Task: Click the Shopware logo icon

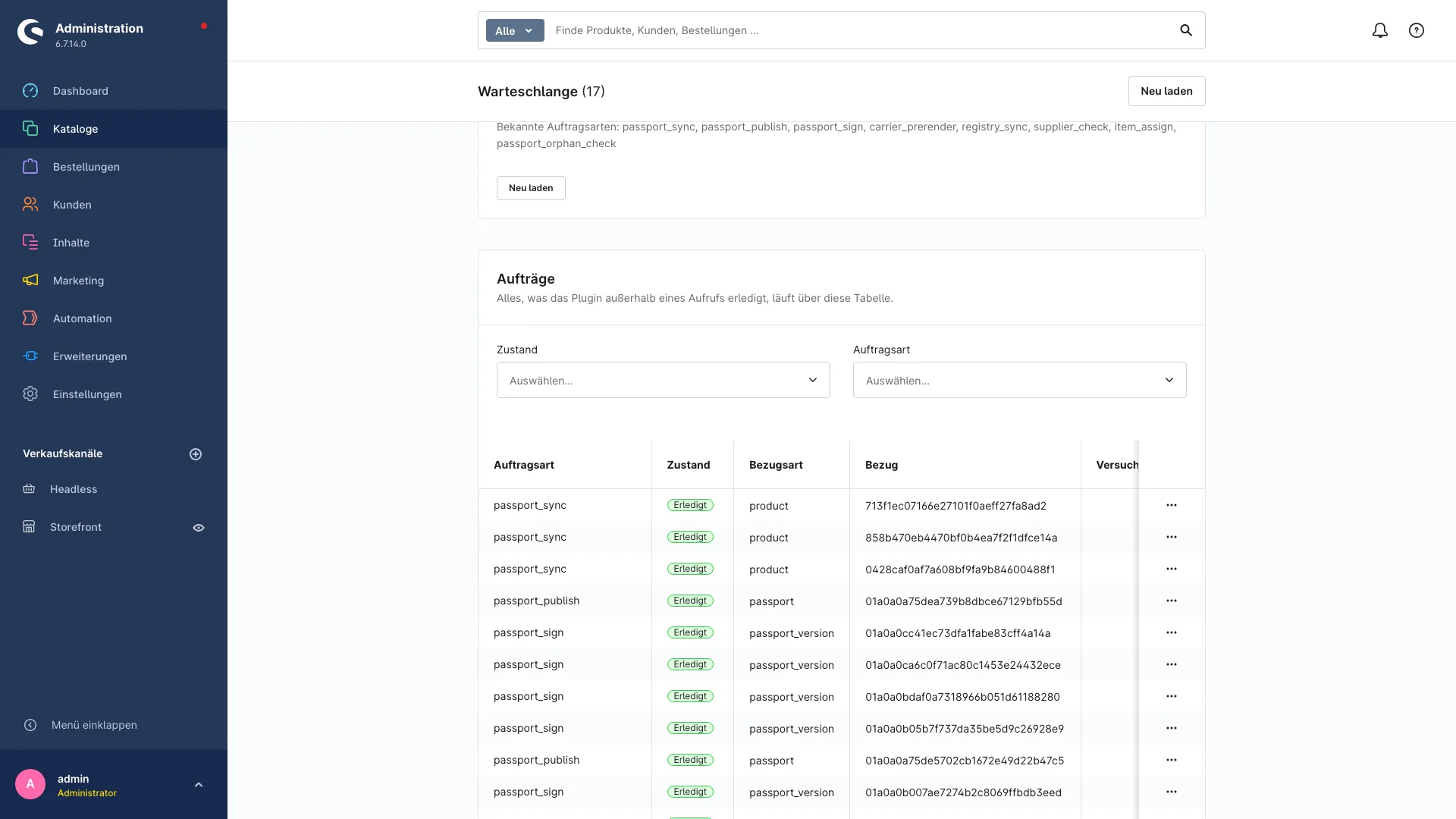Action: click(30, 32)
